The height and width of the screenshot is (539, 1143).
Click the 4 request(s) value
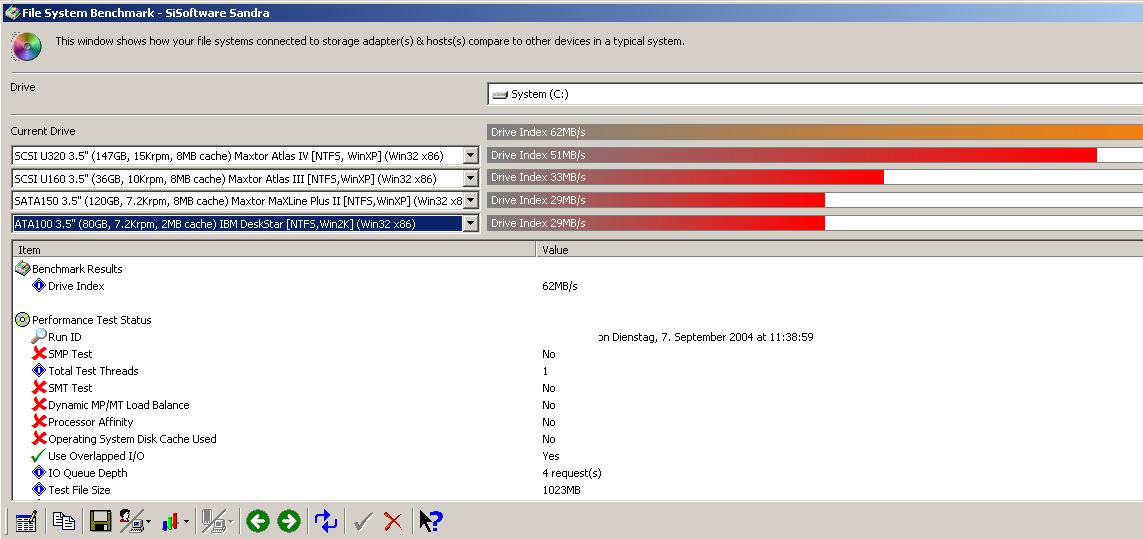click(572, 473)
